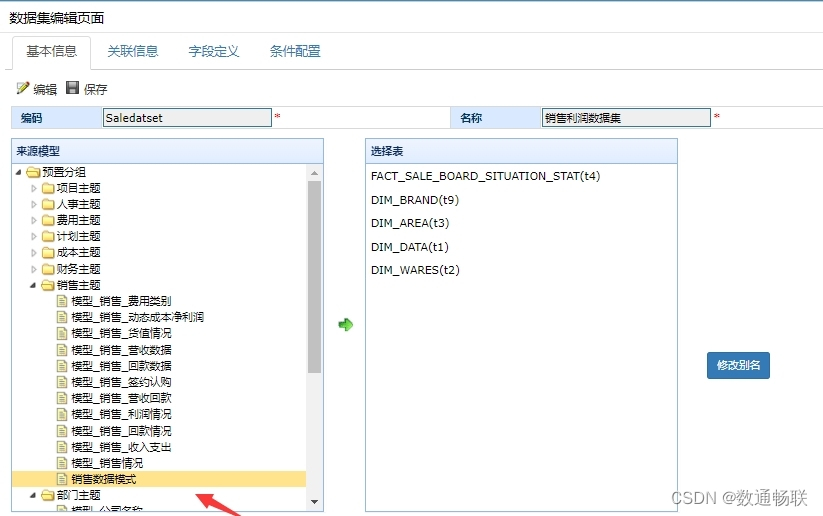Collapse the 销售主题 node

pyautogui.click(x=33, y=286)
